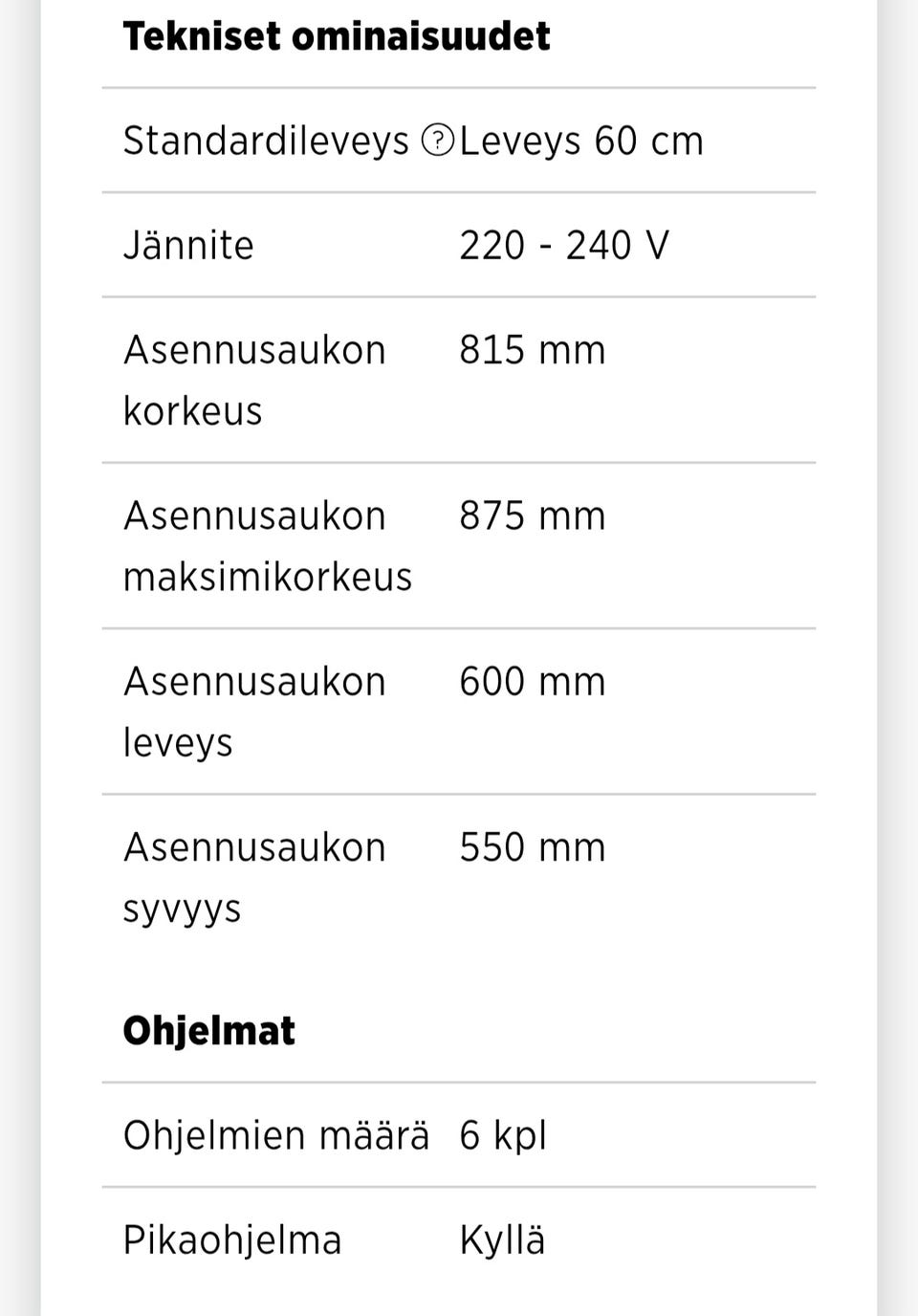Click the 875 mm value

click(533, 516)
